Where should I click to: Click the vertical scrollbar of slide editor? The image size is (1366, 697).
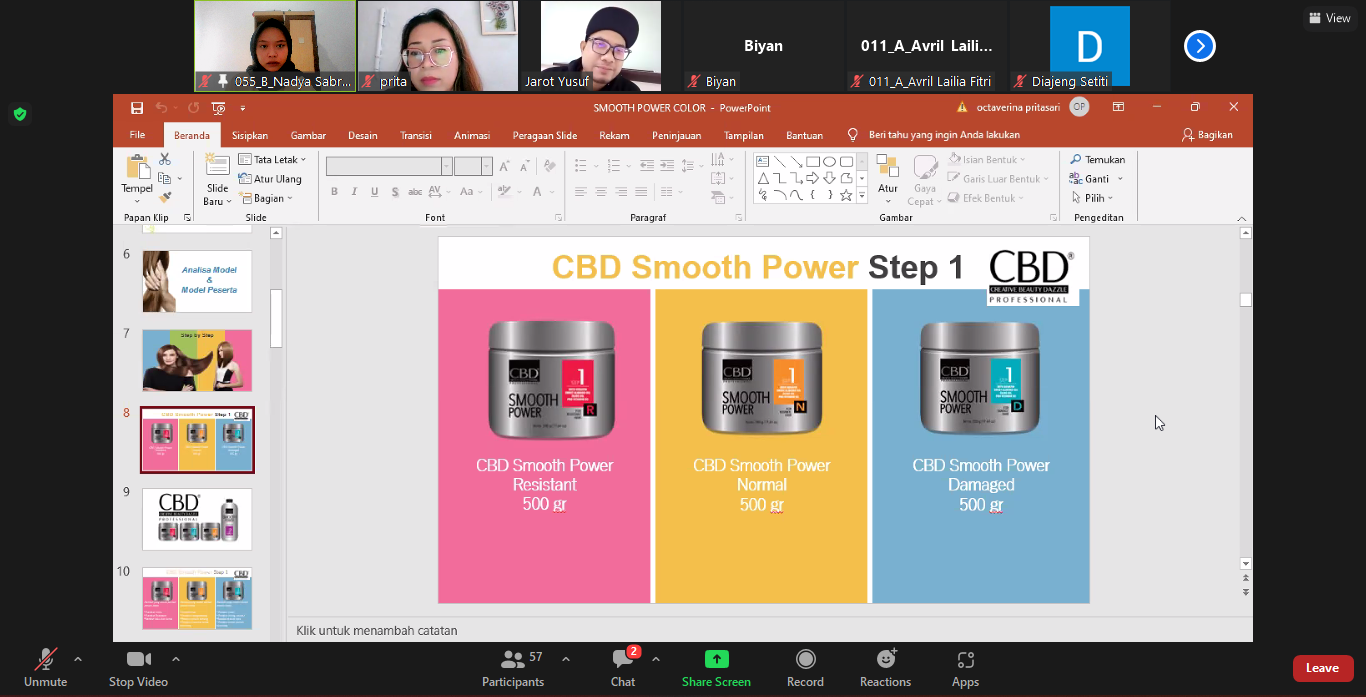click(1245, 400)
